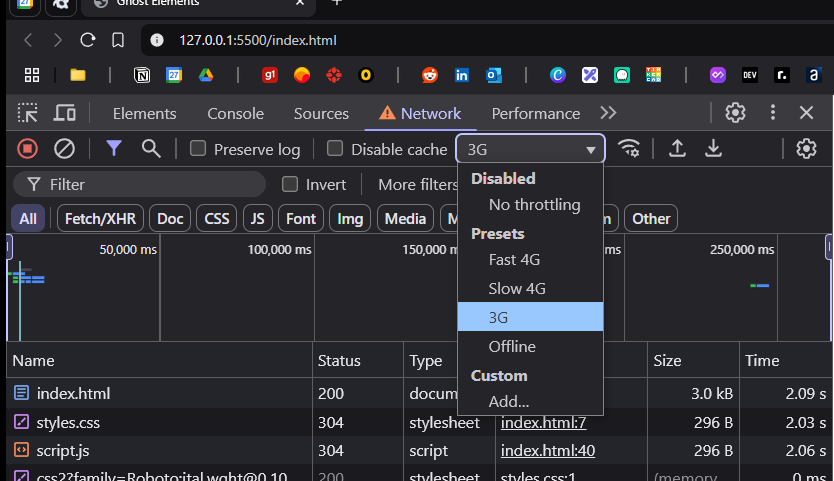Enable Preserve log checkbox
The width and height of the screenshot is (834, 481).
(x=198, y=148)
